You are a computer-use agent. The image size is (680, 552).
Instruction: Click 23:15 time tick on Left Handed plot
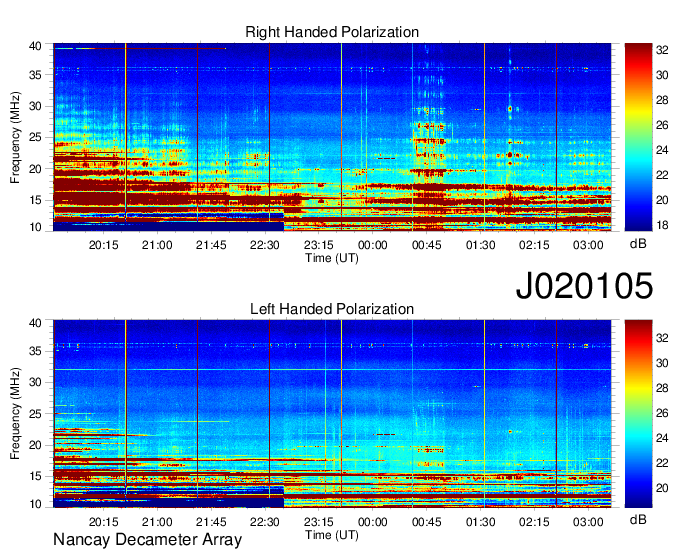pos(319,522)
